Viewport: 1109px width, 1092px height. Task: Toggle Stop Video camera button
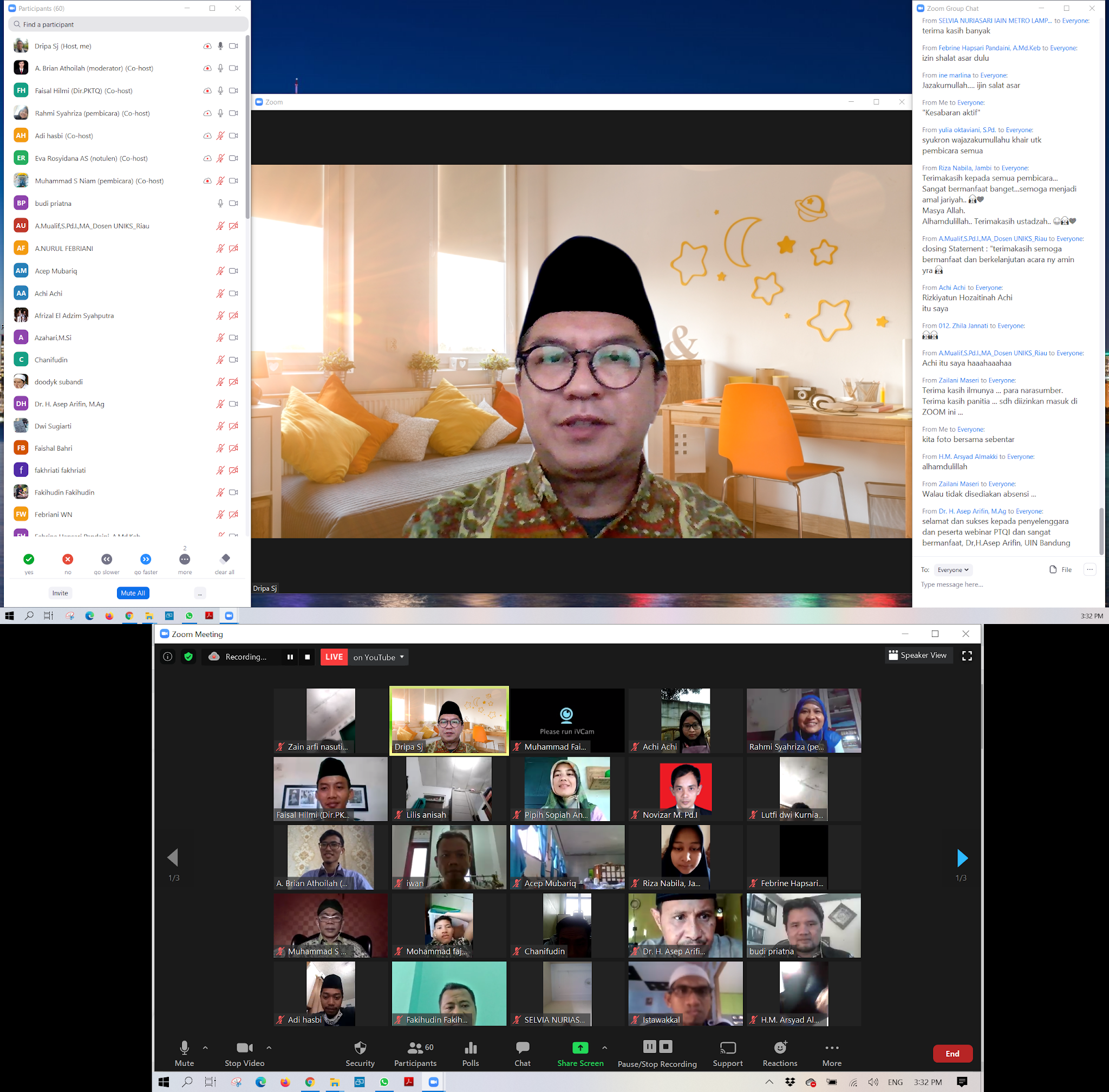[x=244, y=1049]
